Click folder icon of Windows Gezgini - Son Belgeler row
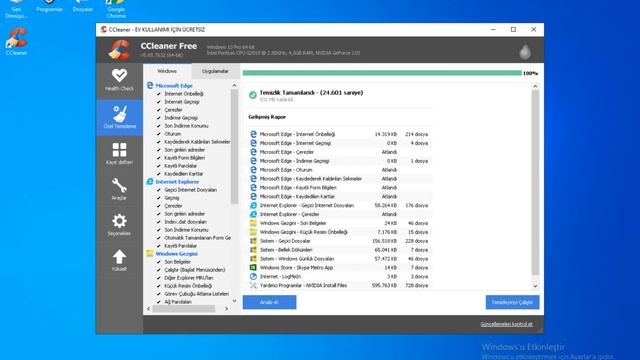Image resolution: width=640 pixels, height=360 pixels. pos(253,223)
